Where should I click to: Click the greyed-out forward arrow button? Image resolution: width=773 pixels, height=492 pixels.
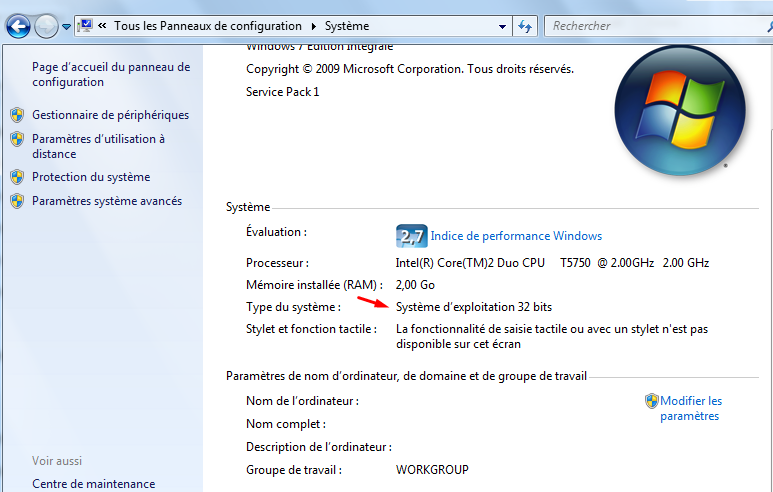tap(46, 26)
